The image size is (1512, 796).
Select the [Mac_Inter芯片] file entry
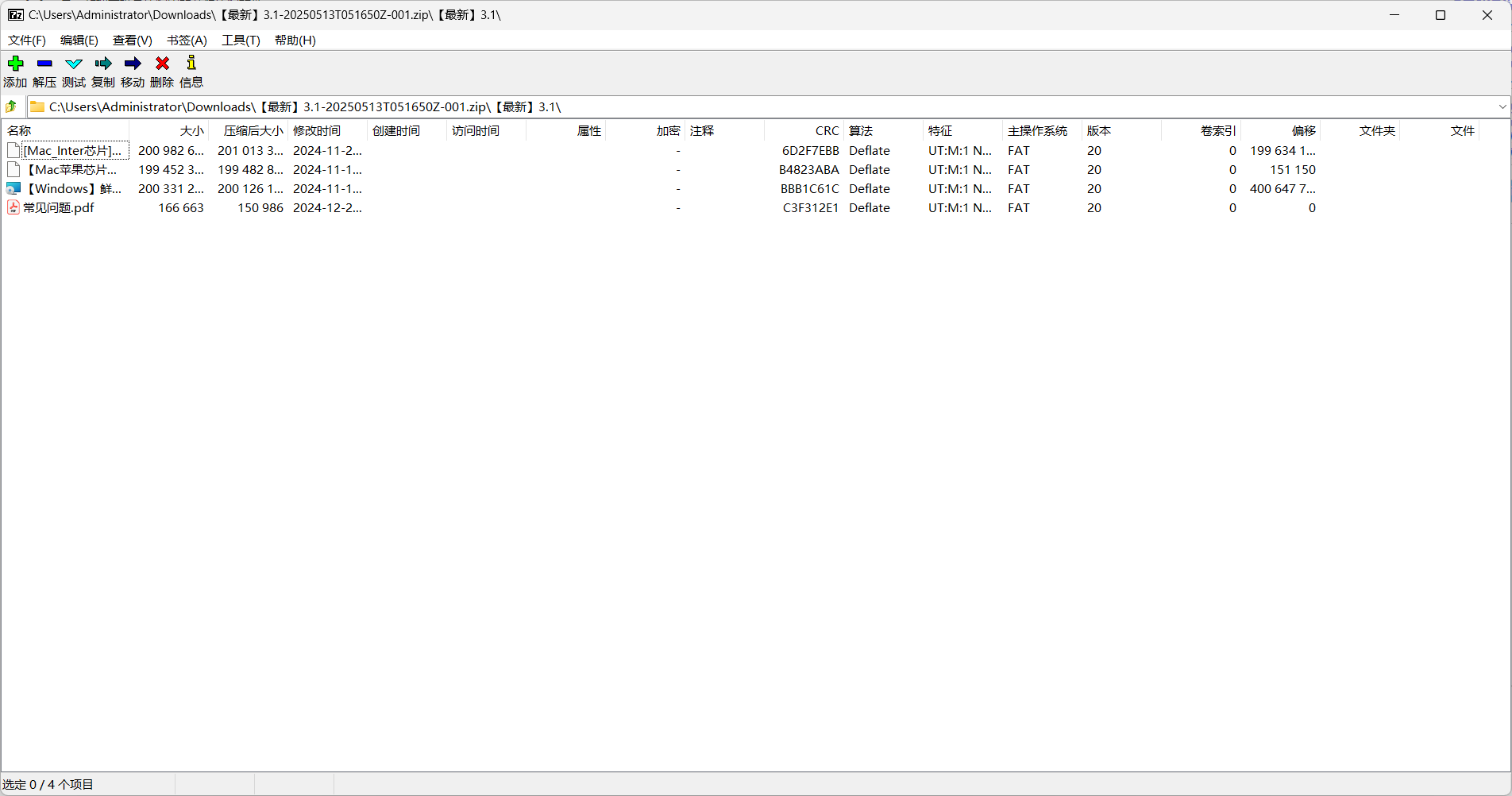(72, 151)
